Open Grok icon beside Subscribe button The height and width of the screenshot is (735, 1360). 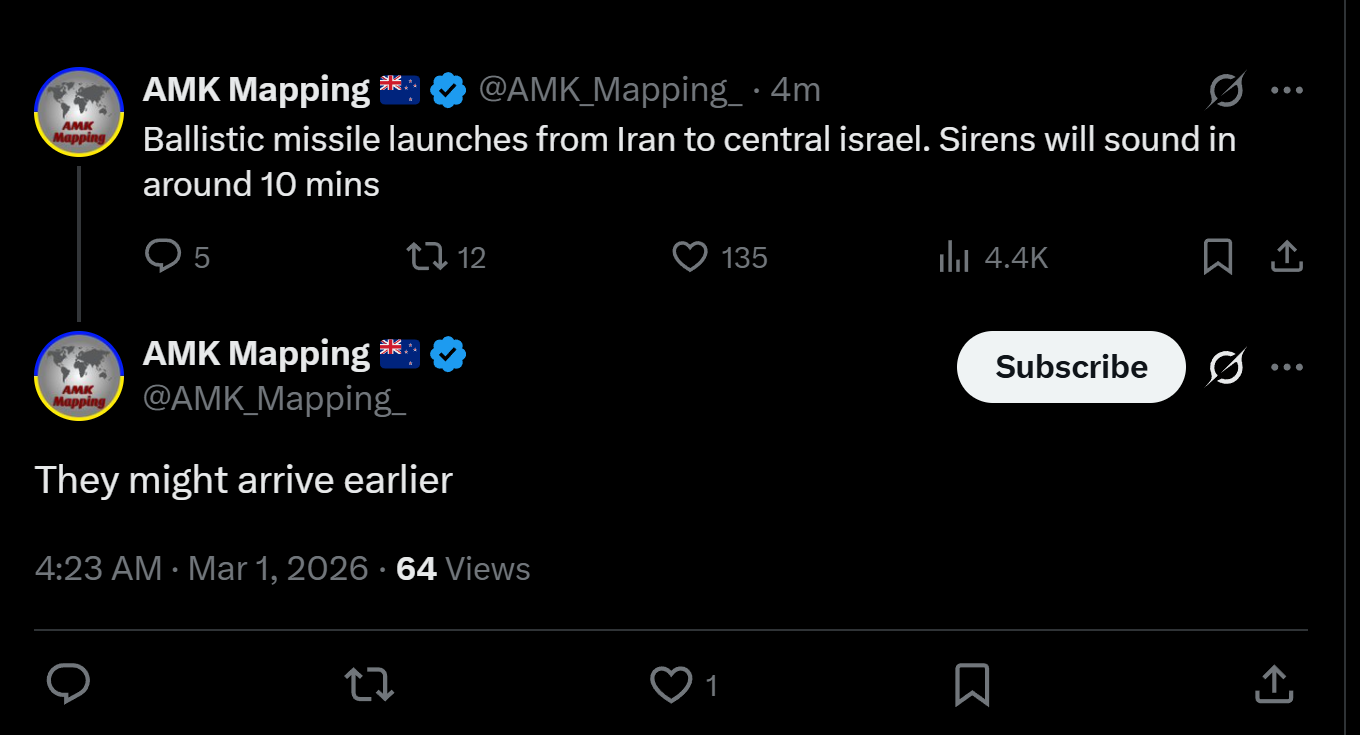pos(1226,368)
